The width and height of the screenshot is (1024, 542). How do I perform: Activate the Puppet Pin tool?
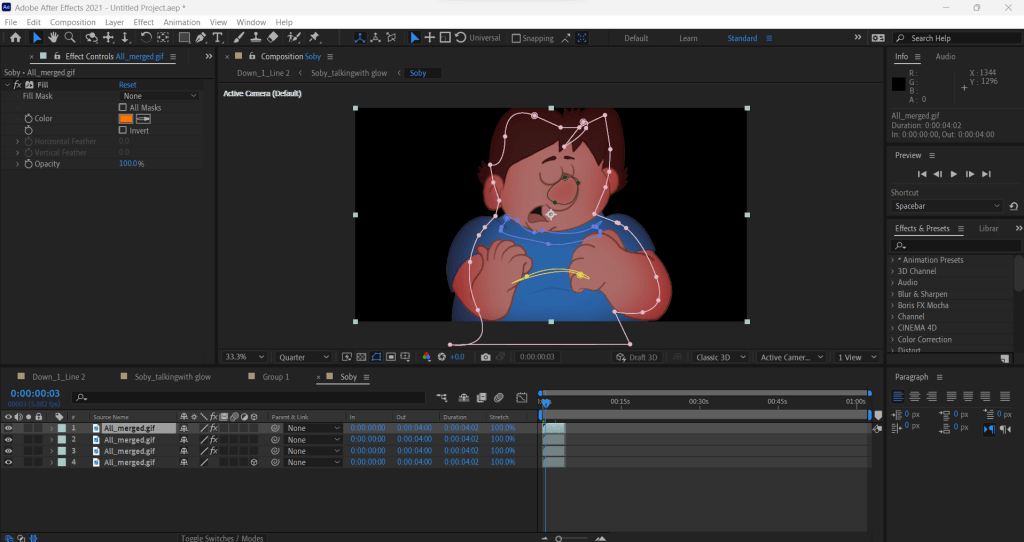314,38
